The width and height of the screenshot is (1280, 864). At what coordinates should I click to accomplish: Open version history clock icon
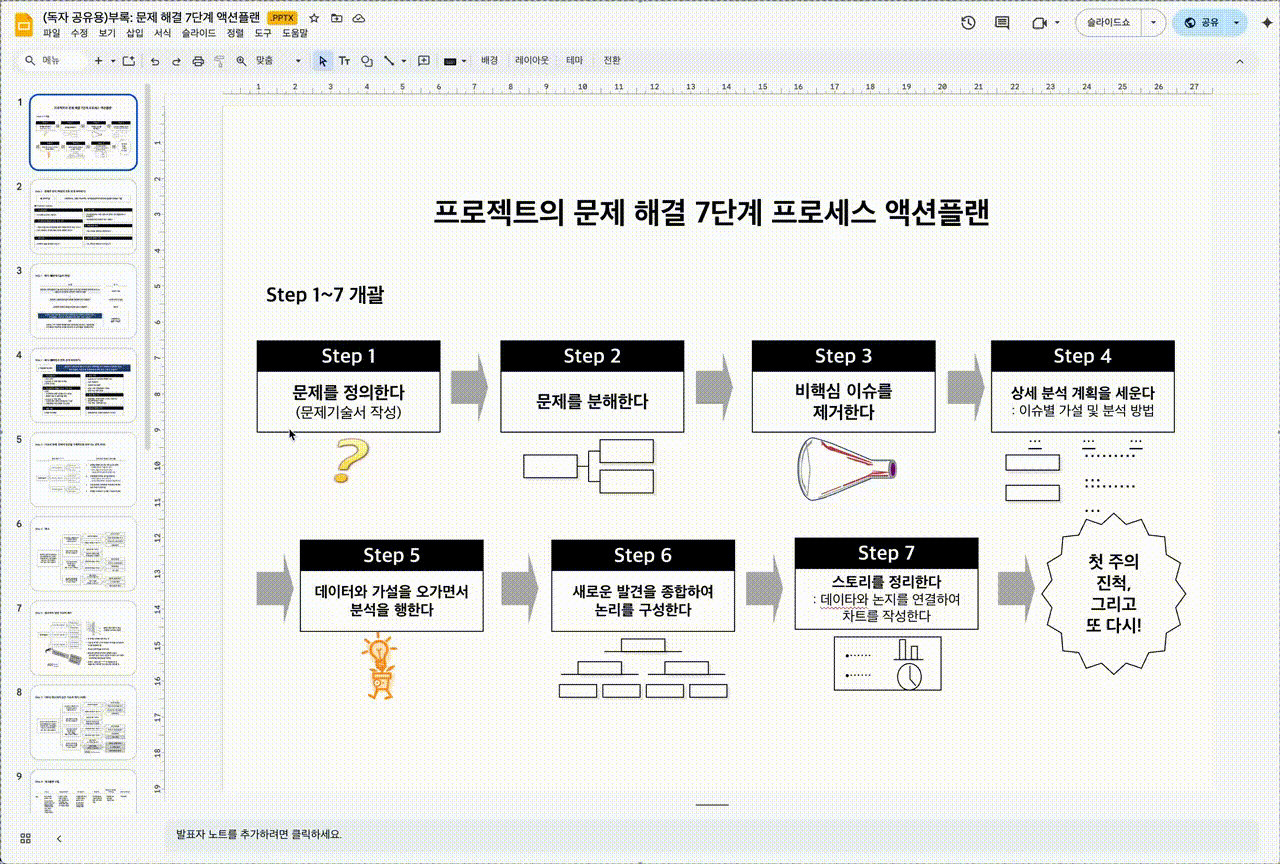pos(967,23)
